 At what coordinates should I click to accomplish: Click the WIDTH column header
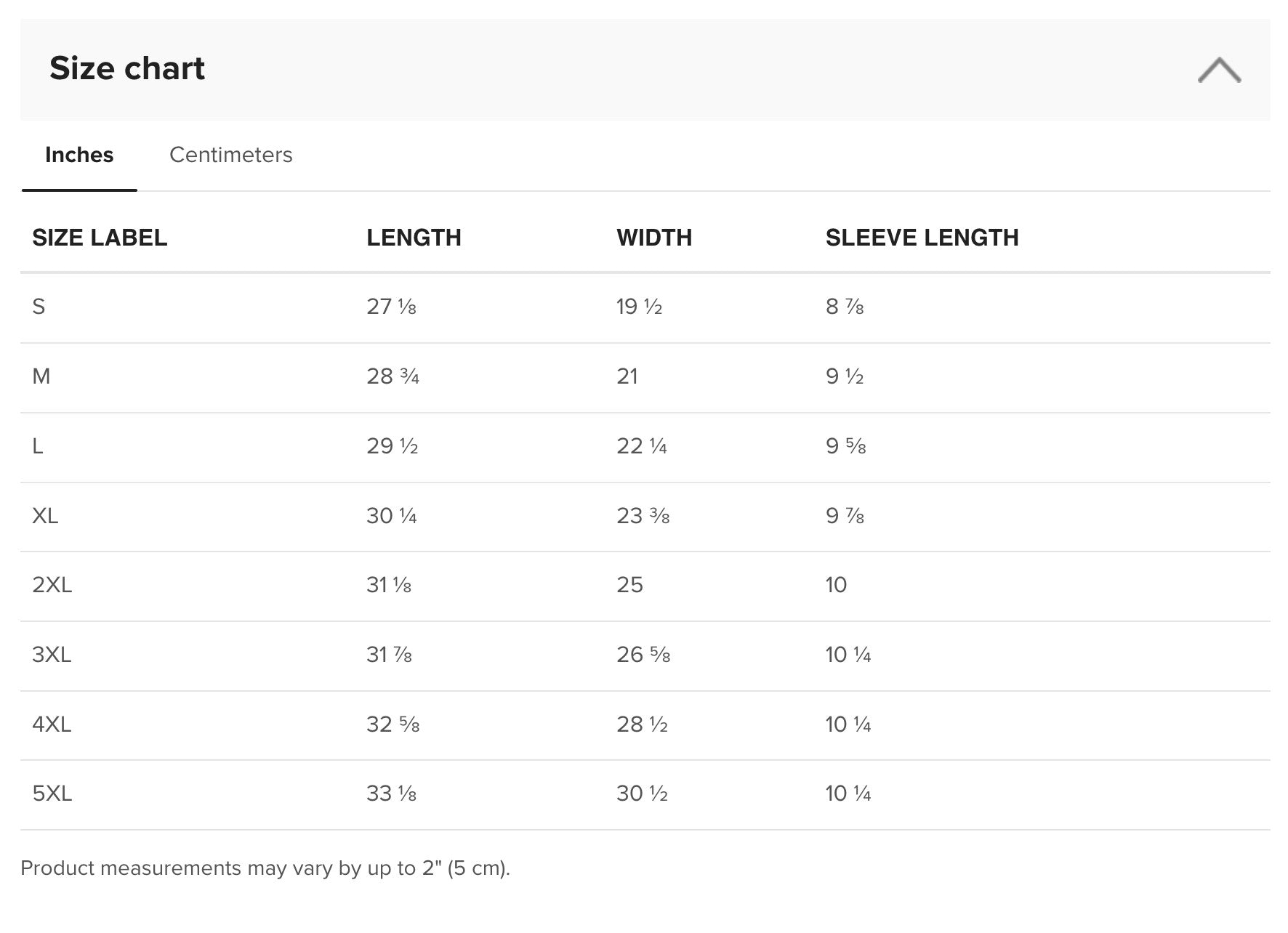(x=654, y=238)
